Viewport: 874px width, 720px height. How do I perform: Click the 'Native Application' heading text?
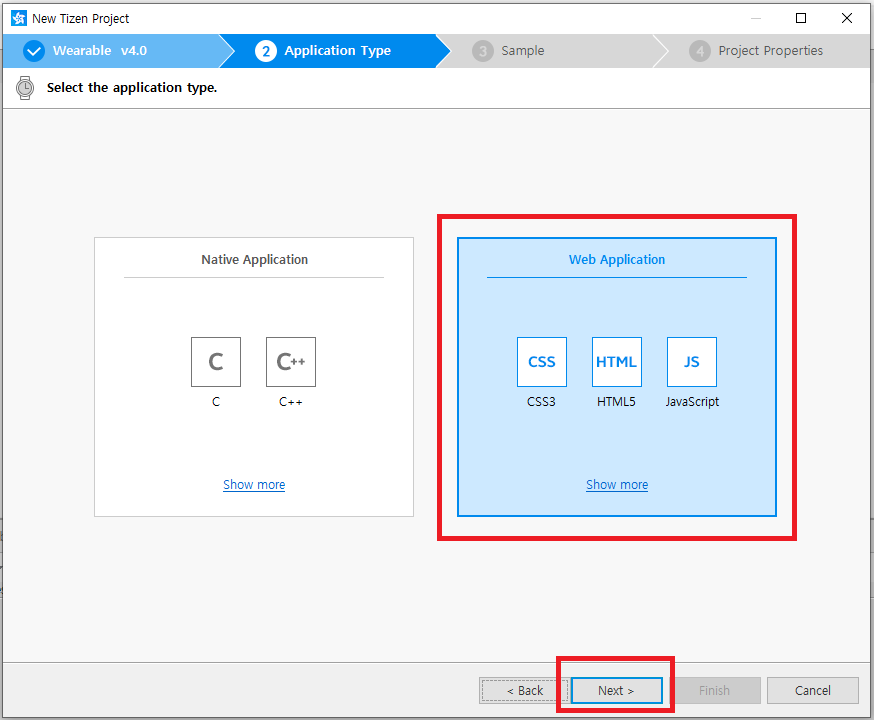[x=254, y=260]
